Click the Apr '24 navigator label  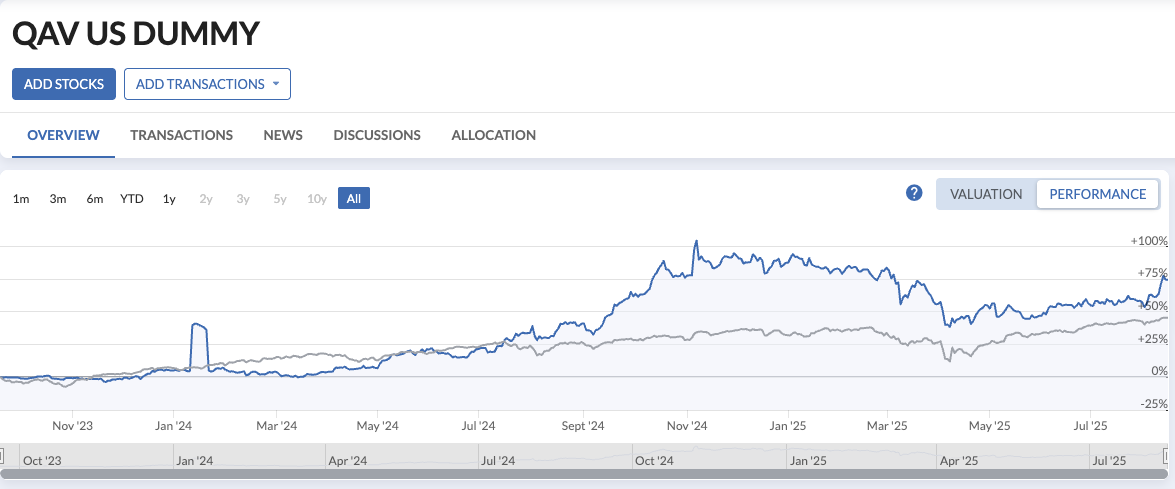[348, 461]
